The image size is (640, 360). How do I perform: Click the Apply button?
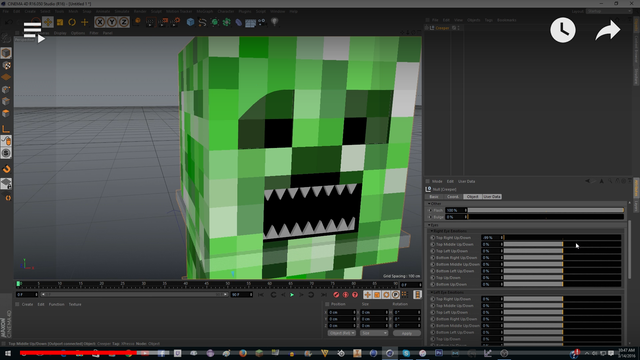coord(407,333)
